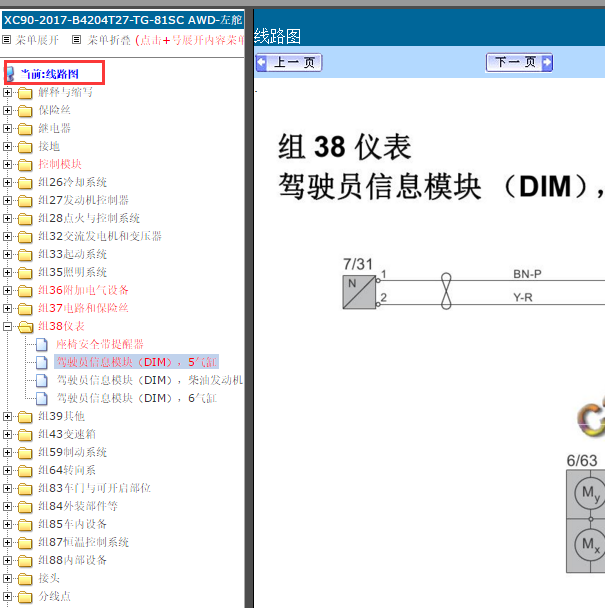
Task: Expand 组26冷却系统 tree node
Action: (7, 182)
